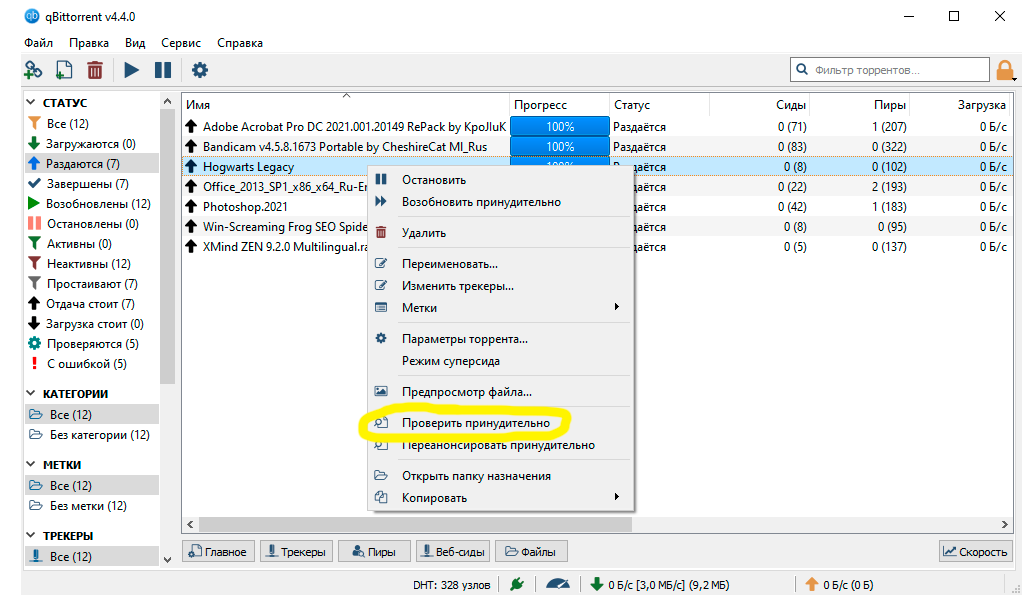
Task: Click the Adobe Acrobat 100% progress bar
Action: (x=560, y=126)
